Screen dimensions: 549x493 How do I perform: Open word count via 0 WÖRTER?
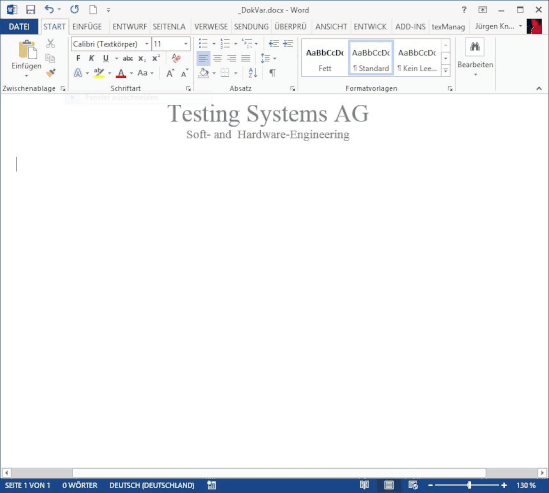[x=80, y=485]
